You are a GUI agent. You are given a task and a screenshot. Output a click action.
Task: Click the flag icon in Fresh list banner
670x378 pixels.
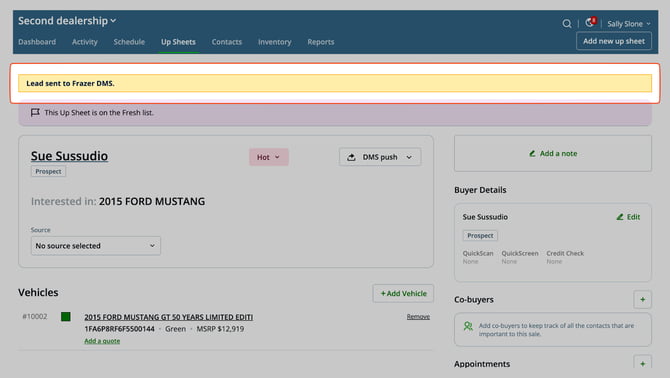(35, 112)
